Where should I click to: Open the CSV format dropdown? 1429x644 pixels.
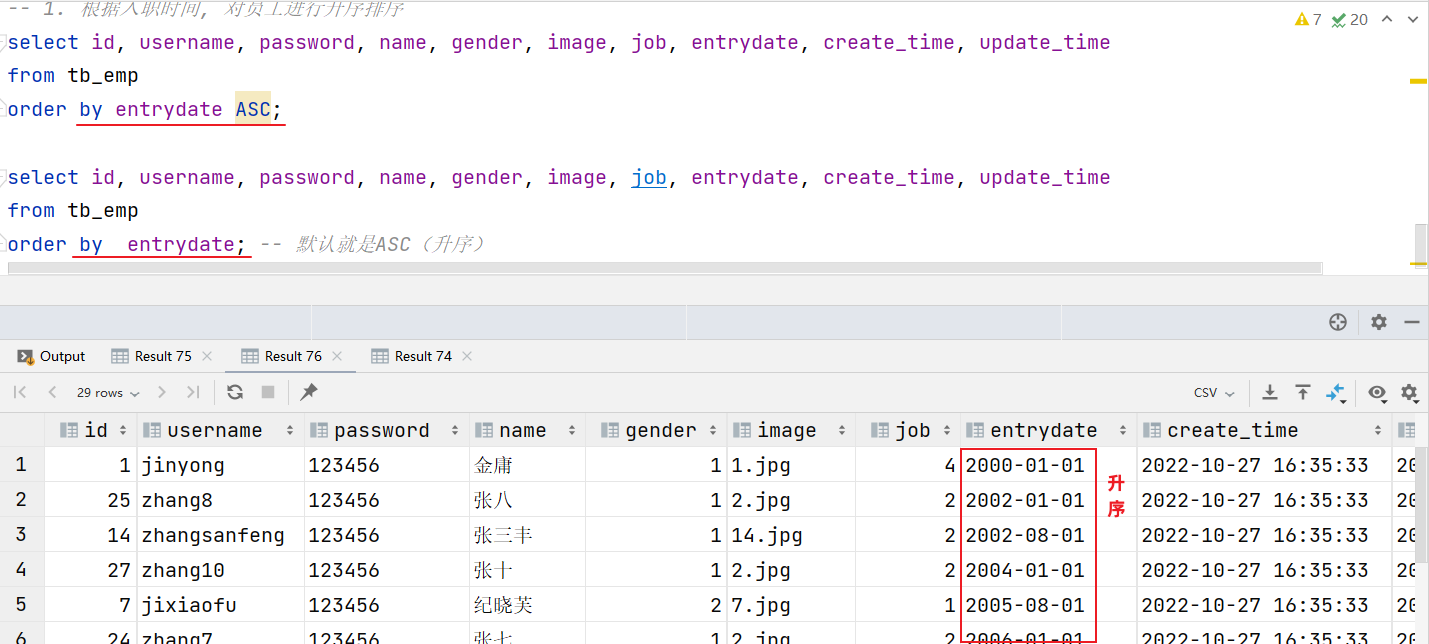click(x=1214, y=393)
